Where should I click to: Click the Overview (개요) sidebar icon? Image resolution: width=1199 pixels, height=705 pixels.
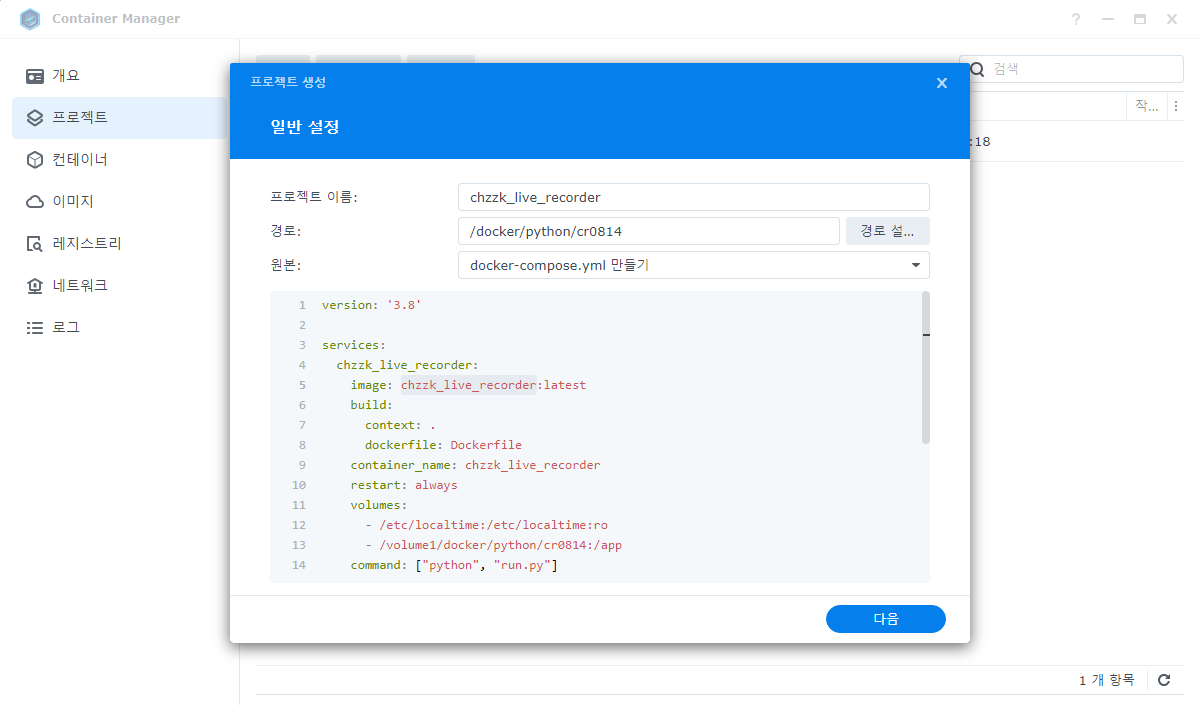point(35,76)
